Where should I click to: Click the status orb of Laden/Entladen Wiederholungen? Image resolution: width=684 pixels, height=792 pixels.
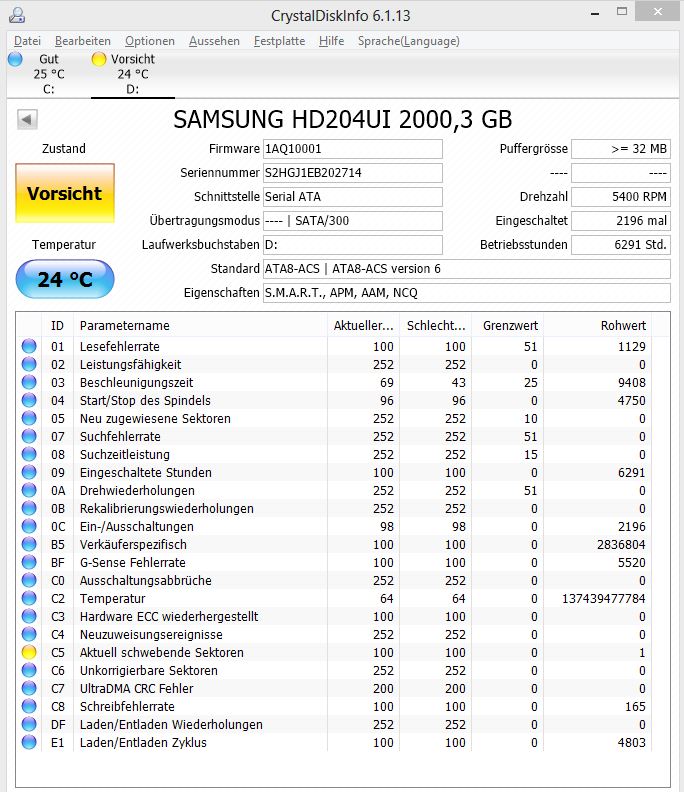tap(29, 724)
